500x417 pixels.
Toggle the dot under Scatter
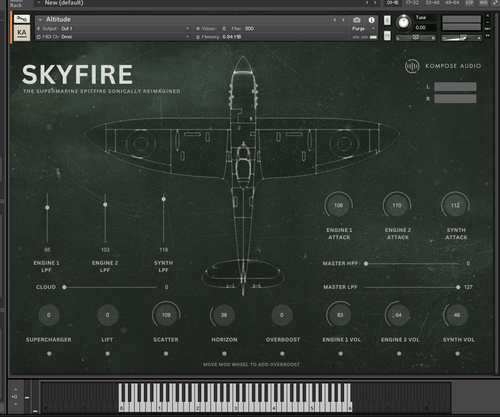[x=166, y=353]
